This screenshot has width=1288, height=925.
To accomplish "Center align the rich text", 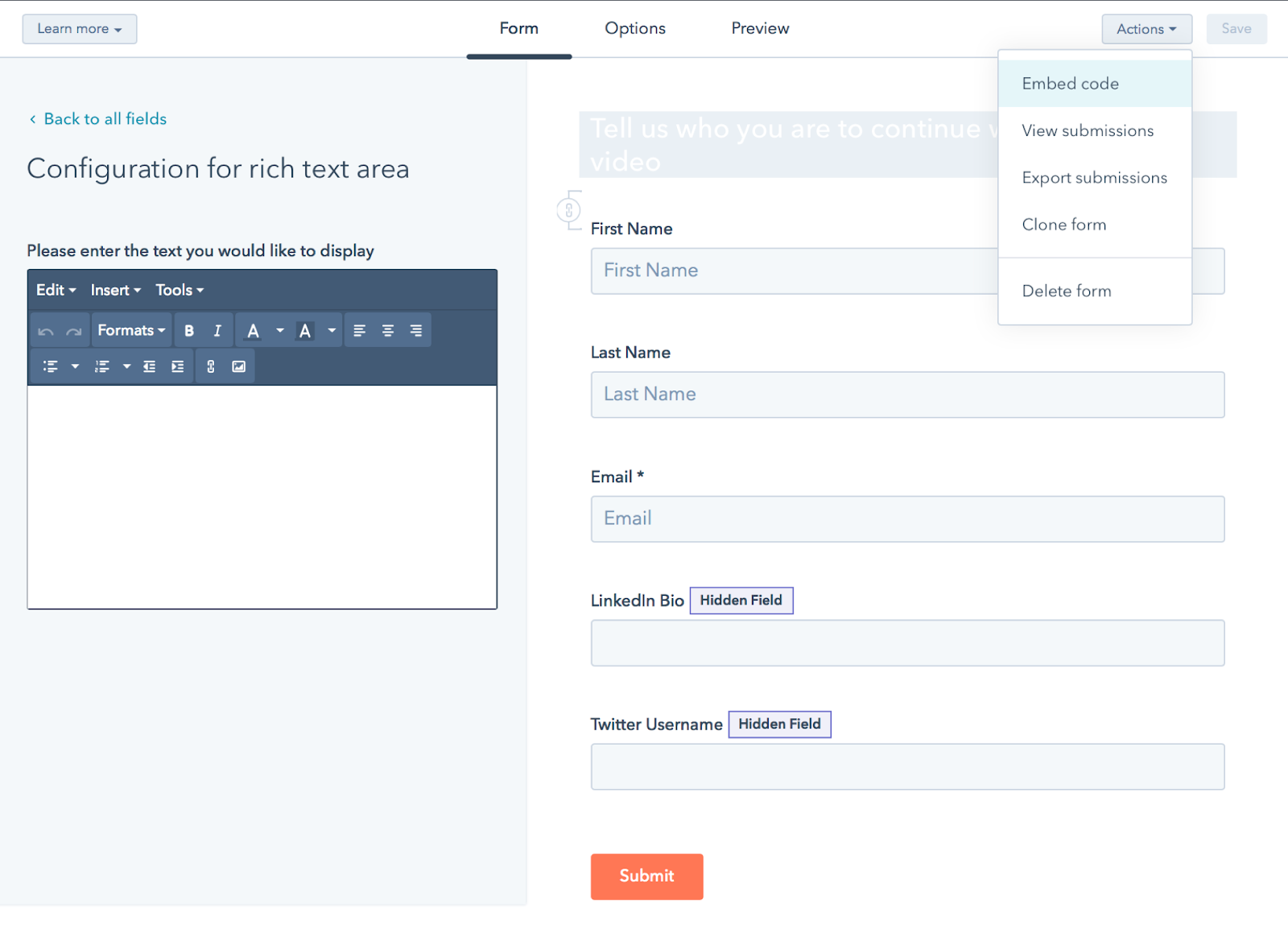I will [x=388, y=331].
